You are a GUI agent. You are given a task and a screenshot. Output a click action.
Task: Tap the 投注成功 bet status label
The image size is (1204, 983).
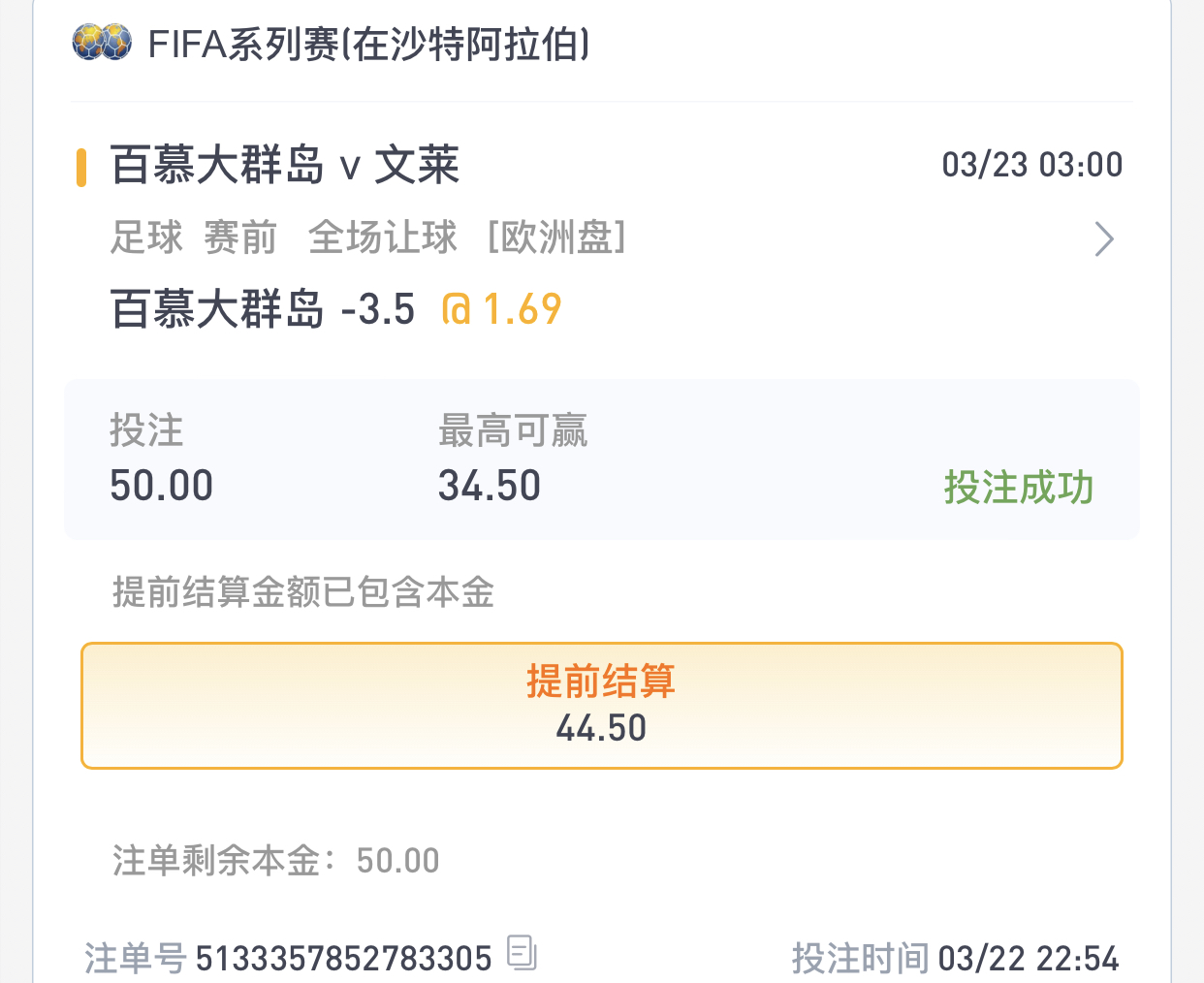(x=1019, y=488)
